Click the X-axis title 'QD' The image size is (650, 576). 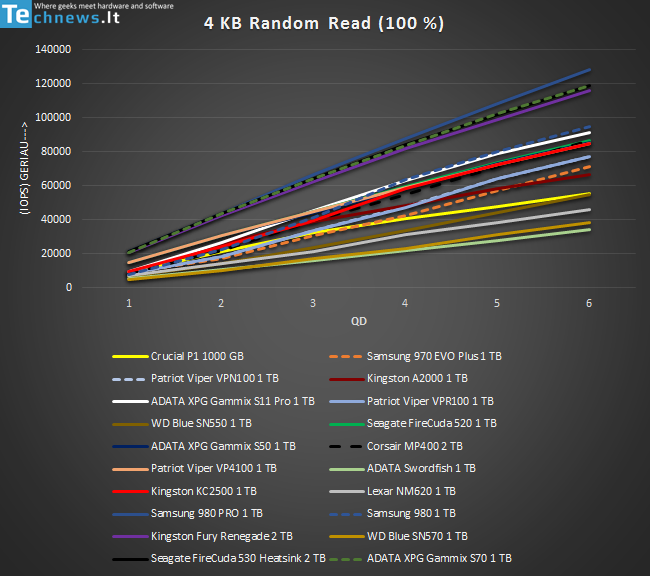click(x=359, y=321)
